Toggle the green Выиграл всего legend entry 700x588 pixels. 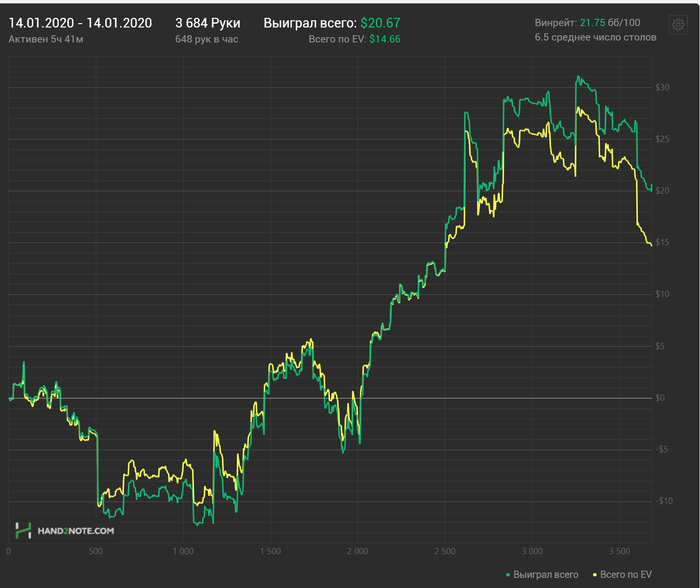click(x=542, y=575)
